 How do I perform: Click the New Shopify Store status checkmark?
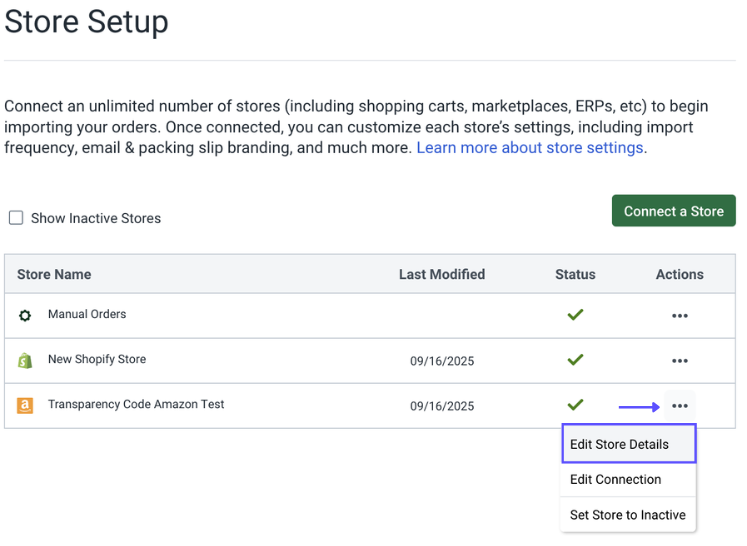pos(575,360)
